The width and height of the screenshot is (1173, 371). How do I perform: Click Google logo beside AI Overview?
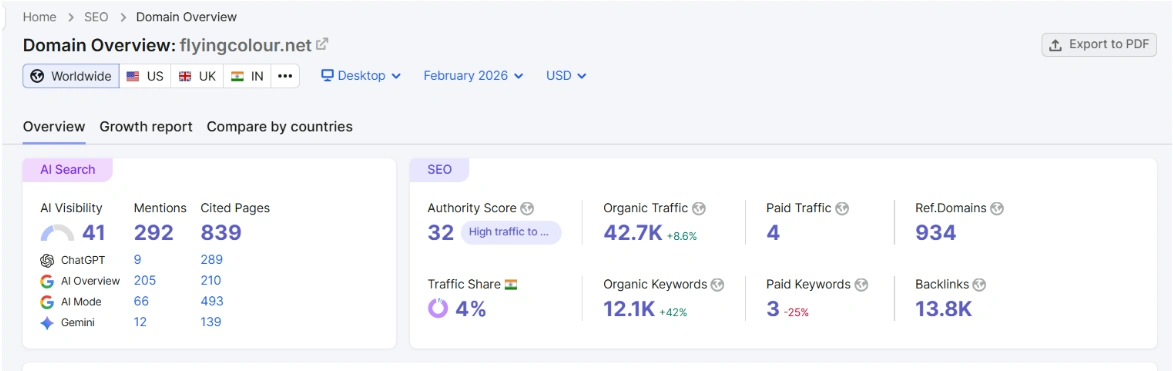click(47, 281)
